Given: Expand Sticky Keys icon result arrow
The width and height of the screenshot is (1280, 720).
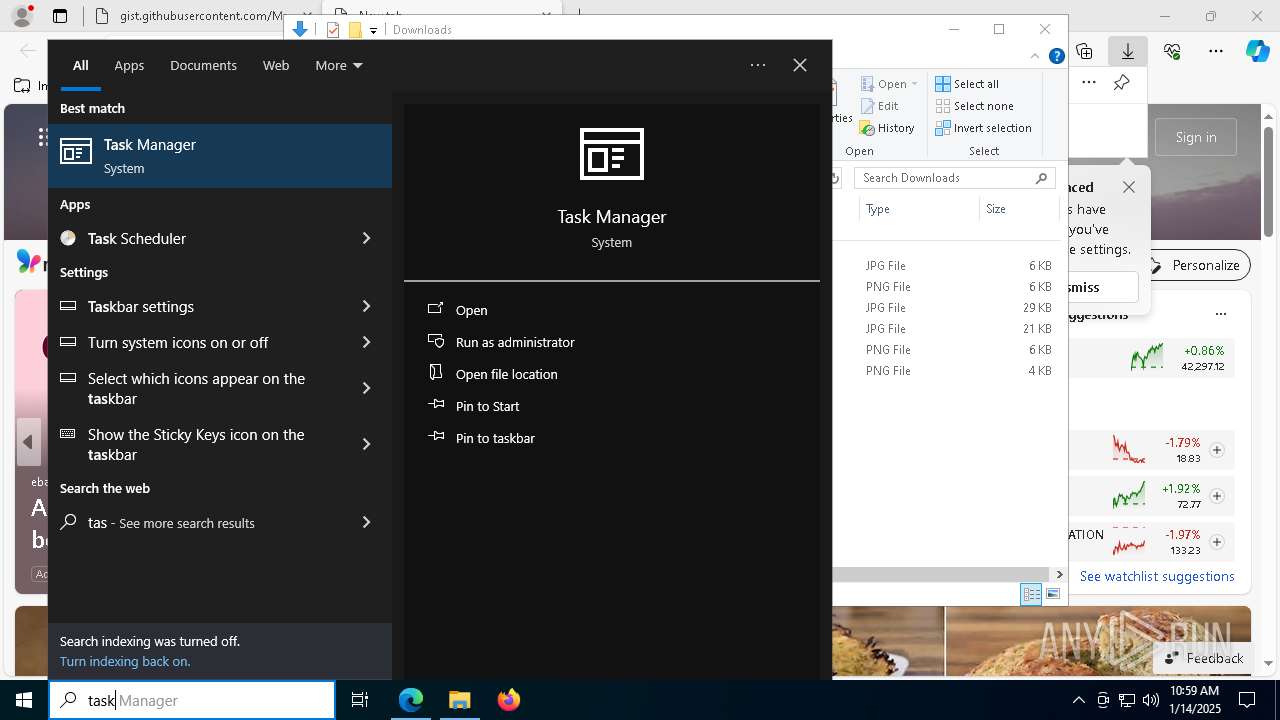Looking at the screenshot, I should 366,444.
